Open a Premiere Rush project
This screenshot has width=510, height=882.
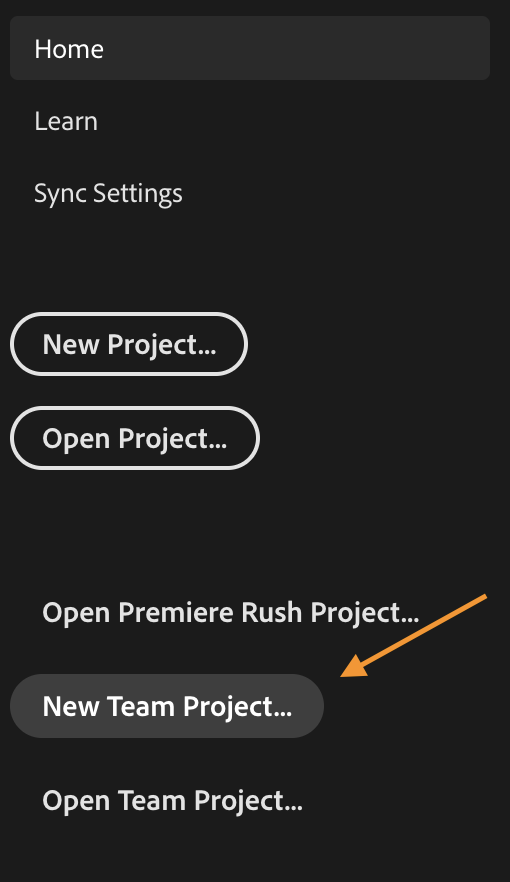coord(231,613)
